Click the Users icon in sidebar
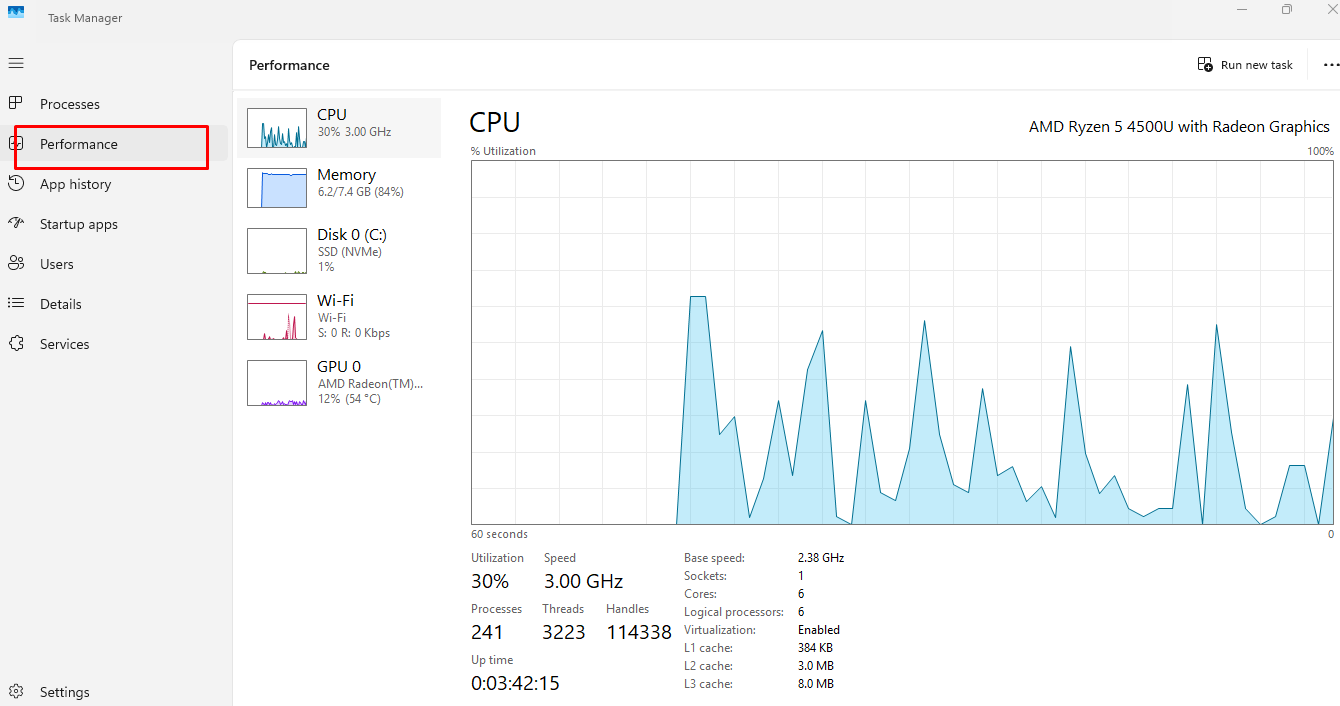Screen dimensions: 1340x706 coord(16,264)
